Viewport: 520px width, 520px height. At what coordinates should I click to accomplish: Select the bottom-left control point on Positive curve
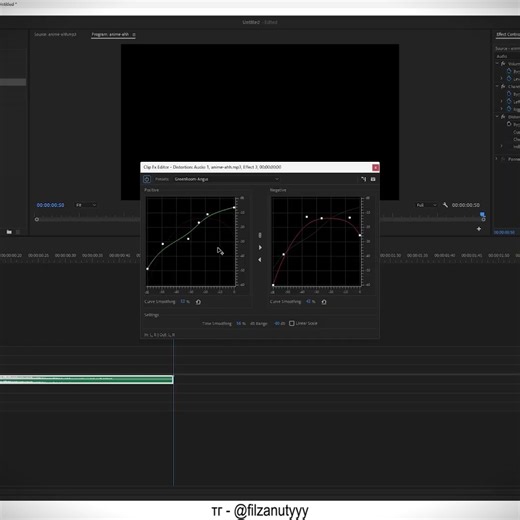tap(147, 269)
